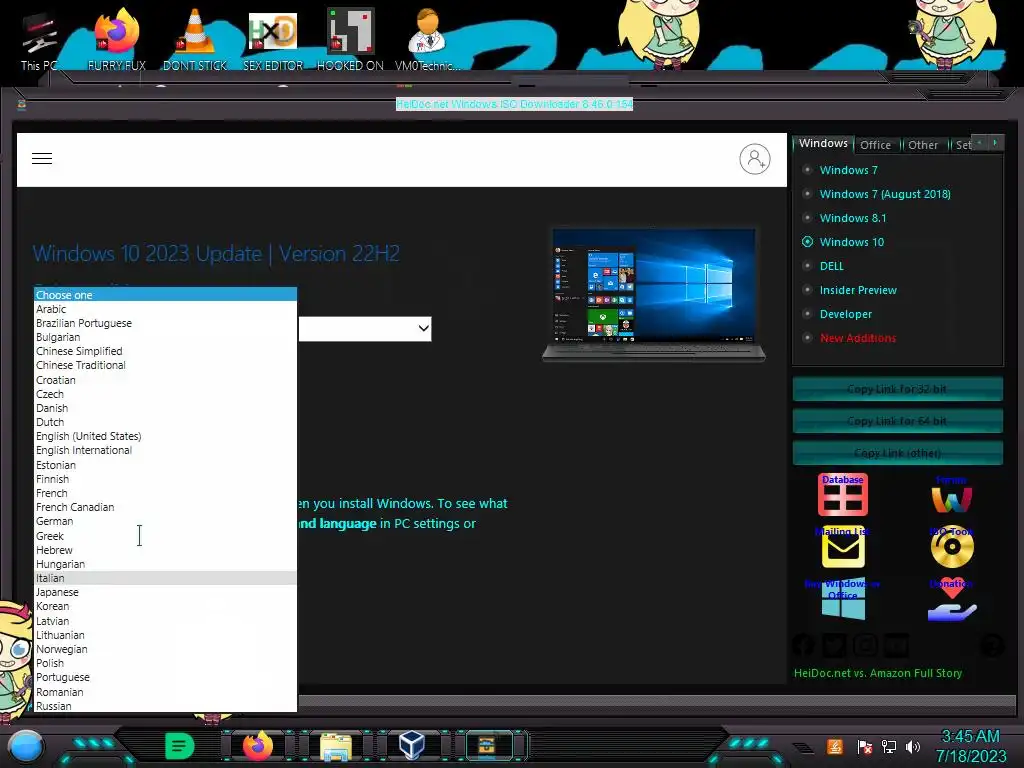The height and width of the screenshot is (768, 1024).
Task: Open the VLC cone desktop shortcut
Action: (195, 40)
